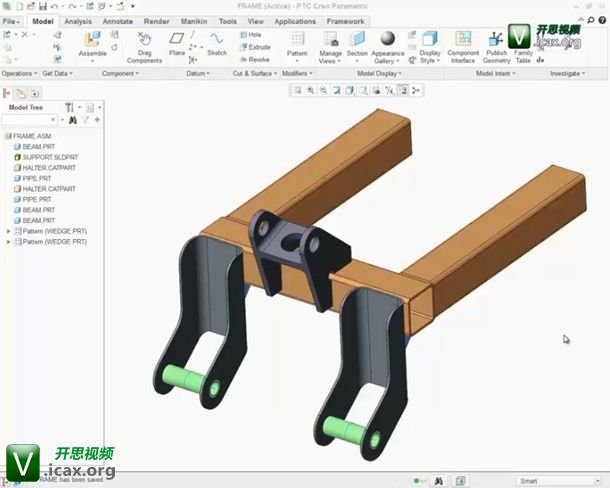Click the Pattern tool icon
Image resolution: width=610 pixels, height=488 pixels.
click(x=297, y=39)
